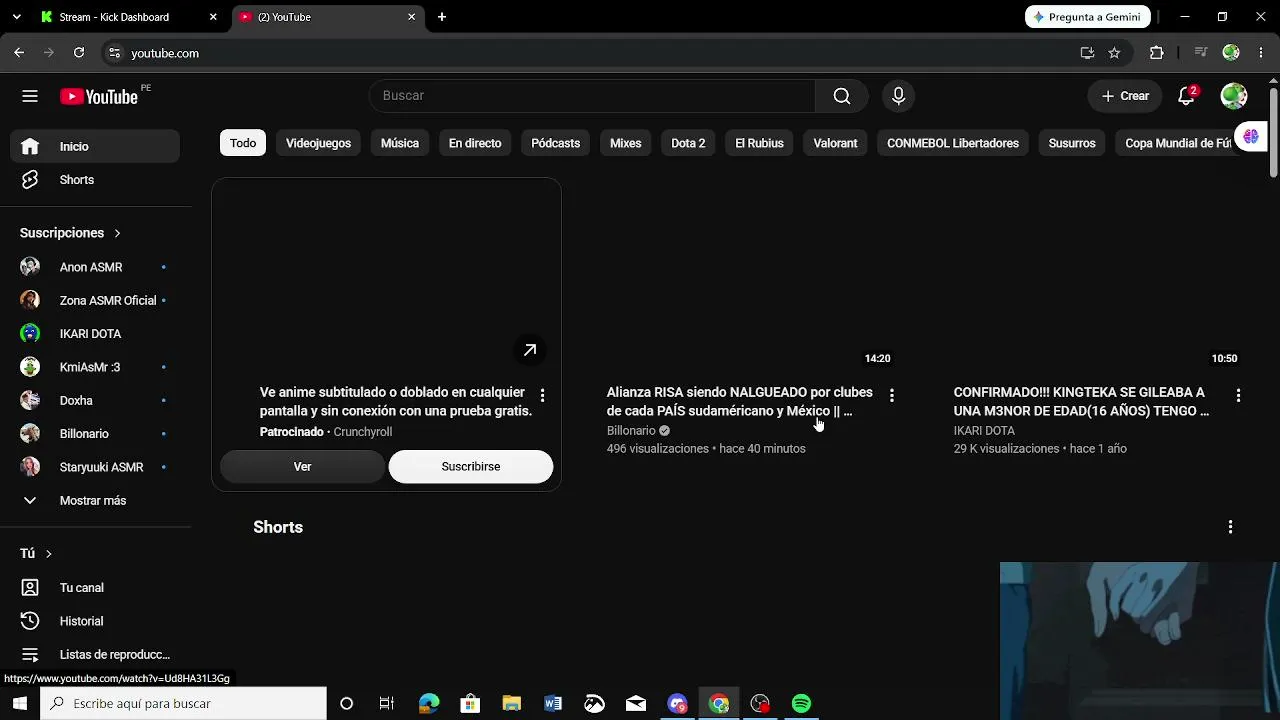This screenshot has height=720, width=1280.
Task: Open the Chrome extensions puzzle icon
Action: point(1157,53)
